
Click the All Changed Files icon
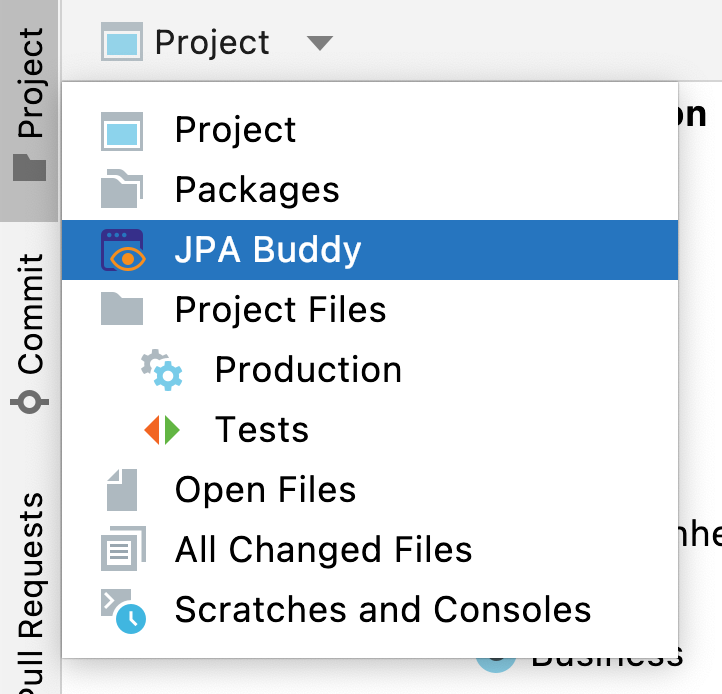pos(123,550)
